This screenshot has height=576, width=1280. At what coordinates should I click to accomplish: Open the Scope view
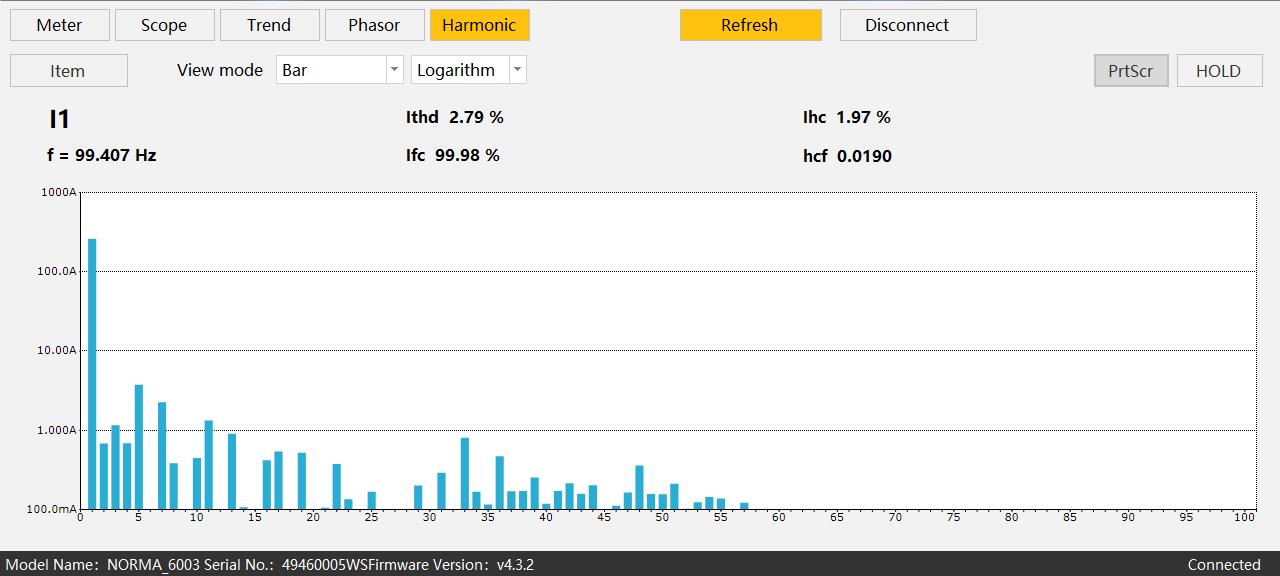[x=164, y=25]
